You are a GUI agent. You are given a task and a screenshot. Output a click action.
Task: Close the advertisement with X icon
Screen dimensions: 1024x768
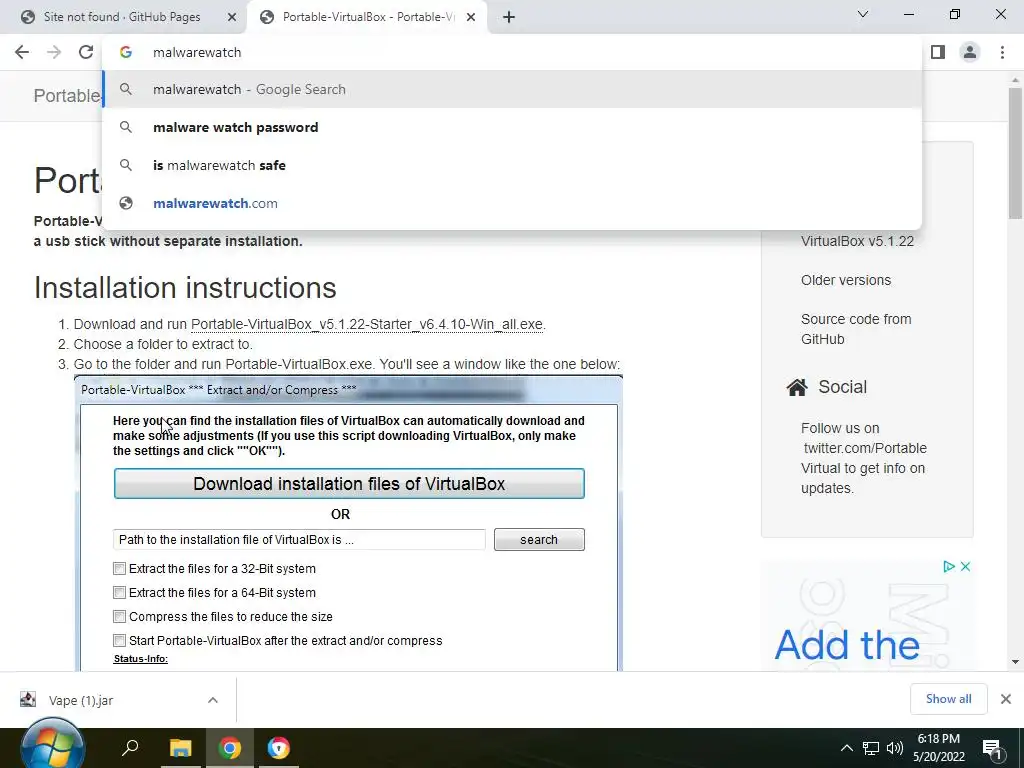pyautogui.click(x=965, y=567)
